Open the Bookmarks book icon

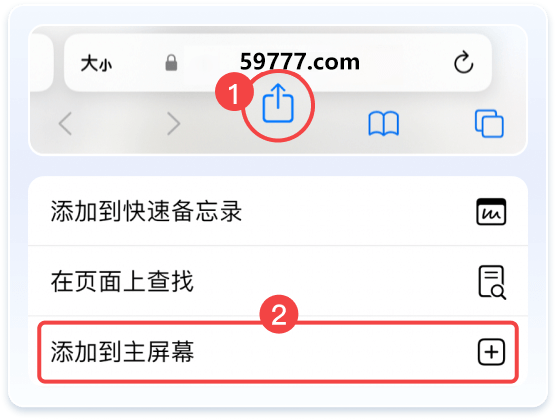384,124
